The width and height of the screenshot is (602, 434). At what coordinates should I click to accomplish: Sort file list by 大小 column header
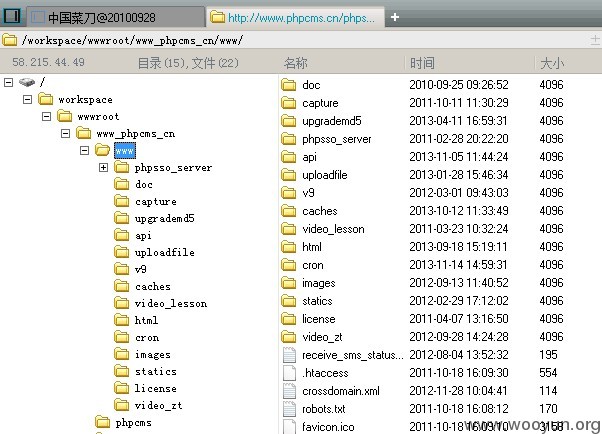coord(552,63)
